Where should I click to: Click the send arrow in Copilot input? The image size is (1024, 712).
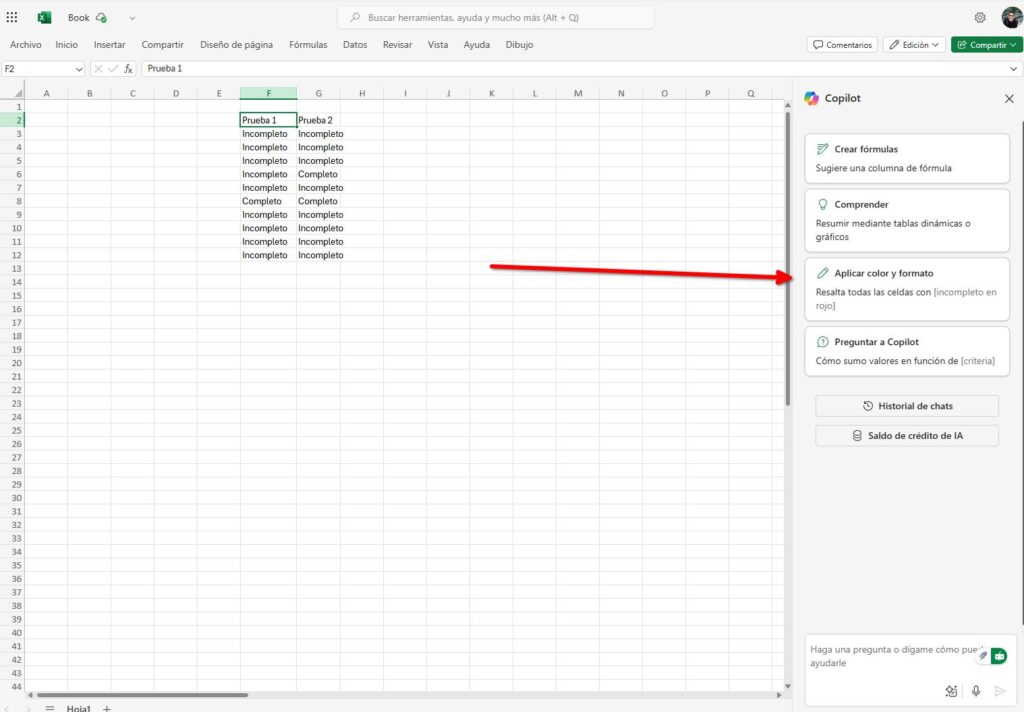click(x=999, y=691)
